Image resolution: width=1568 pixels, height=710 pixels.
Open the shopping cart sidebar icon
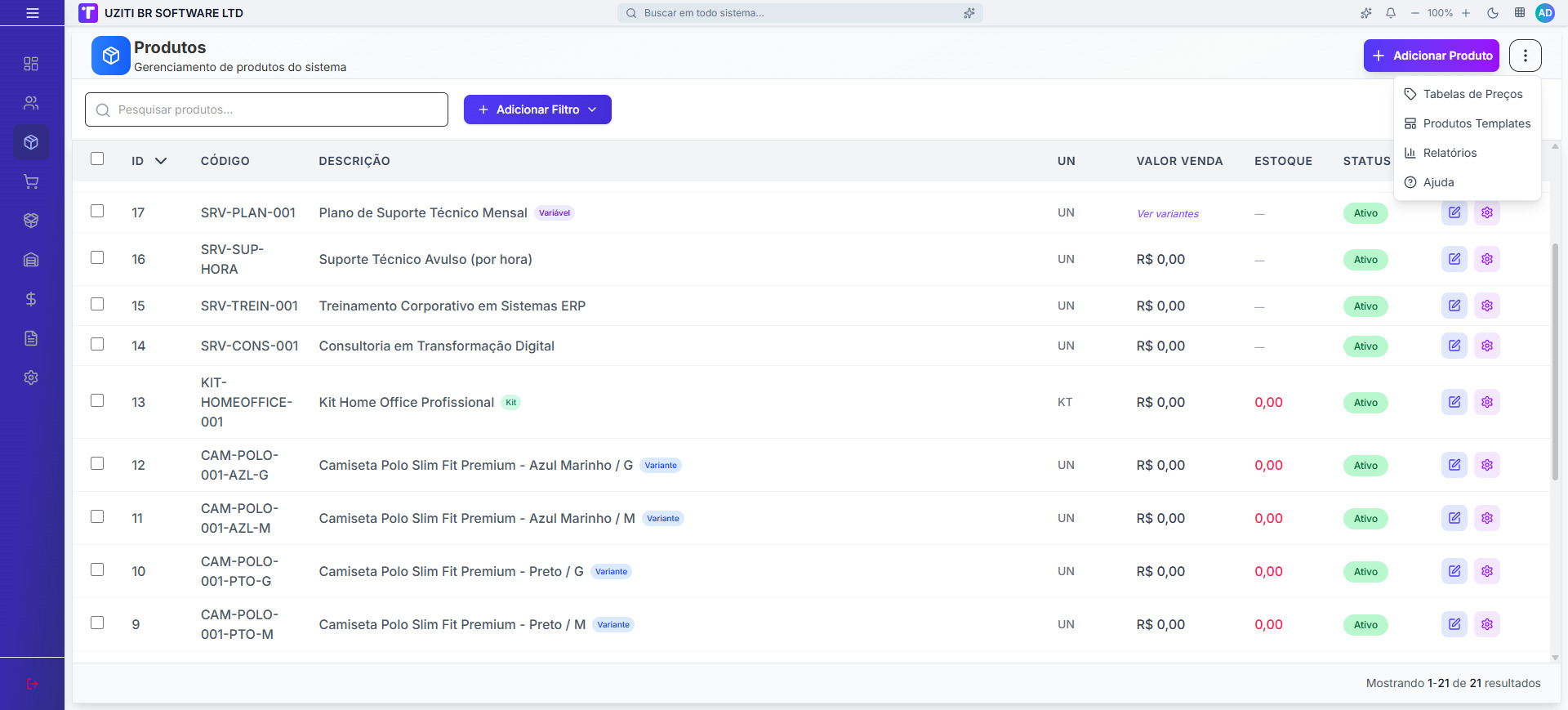[x=31, y=181]
